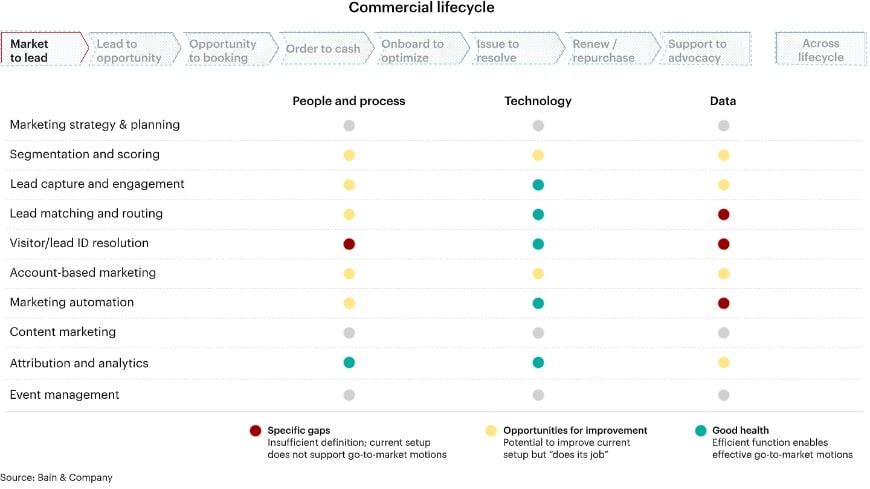Click teal Technology dot for Marketing automation
This screenshot has height=489, width=870.
pos(538,303)
